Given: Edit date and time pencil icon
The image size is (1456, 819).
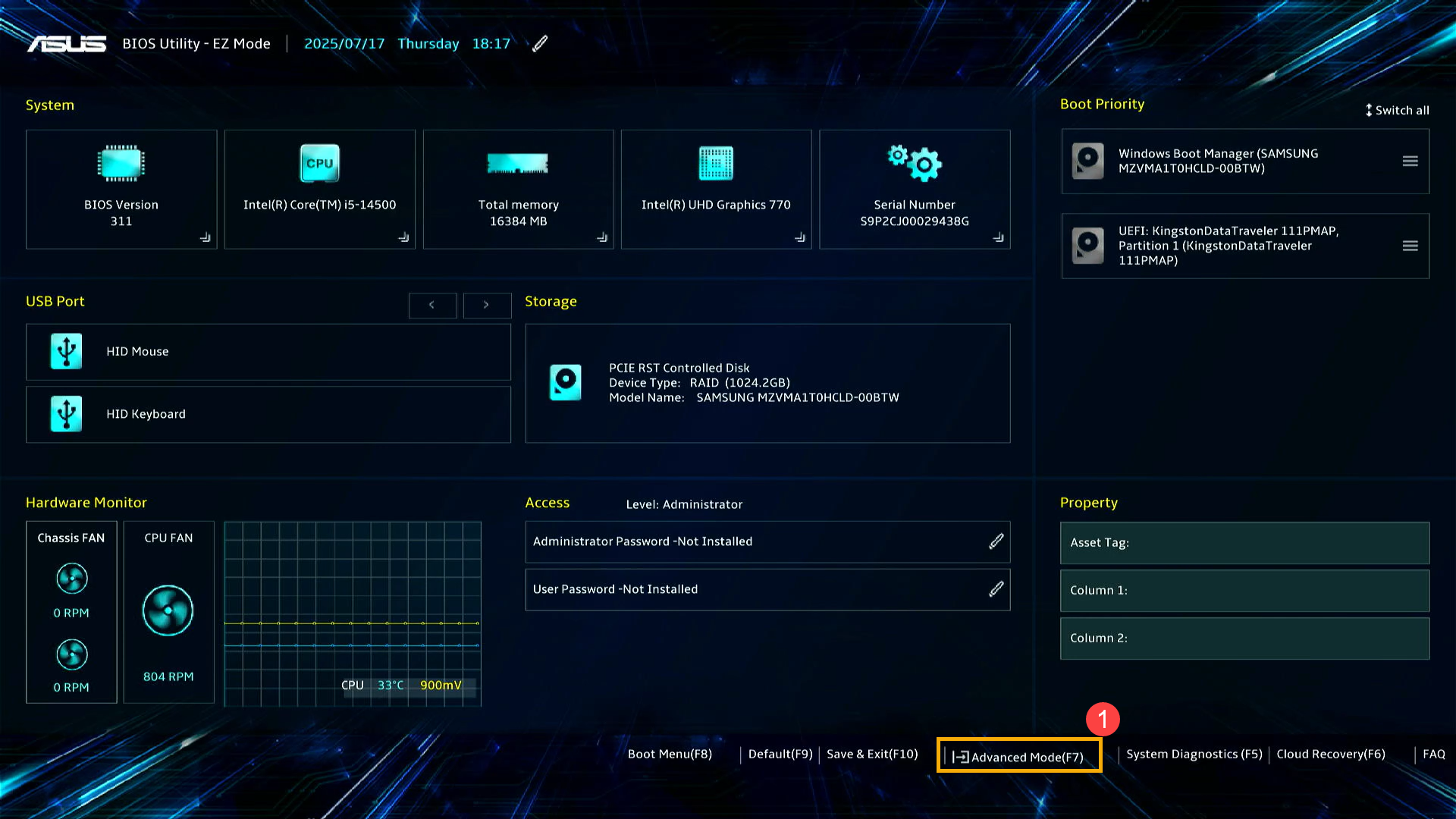Looking at the screenshot, I should (x=540, y=44).
